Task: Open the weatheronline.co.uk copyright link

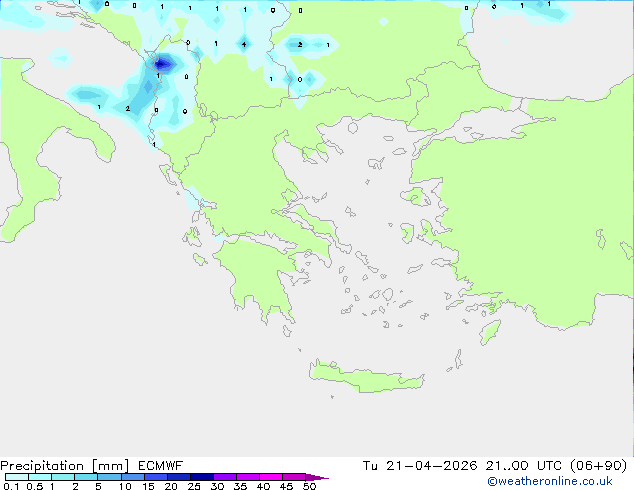Action: point(550,481)
